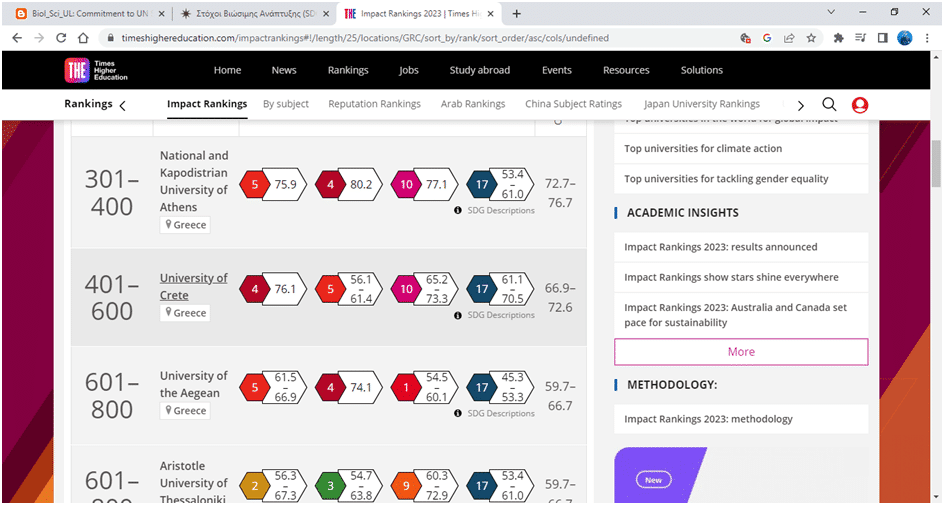Viewport: 944px width, 505px height.
Task: Reload the page with refresh icon
Action: pyautogui.click(x=61, y=38)
